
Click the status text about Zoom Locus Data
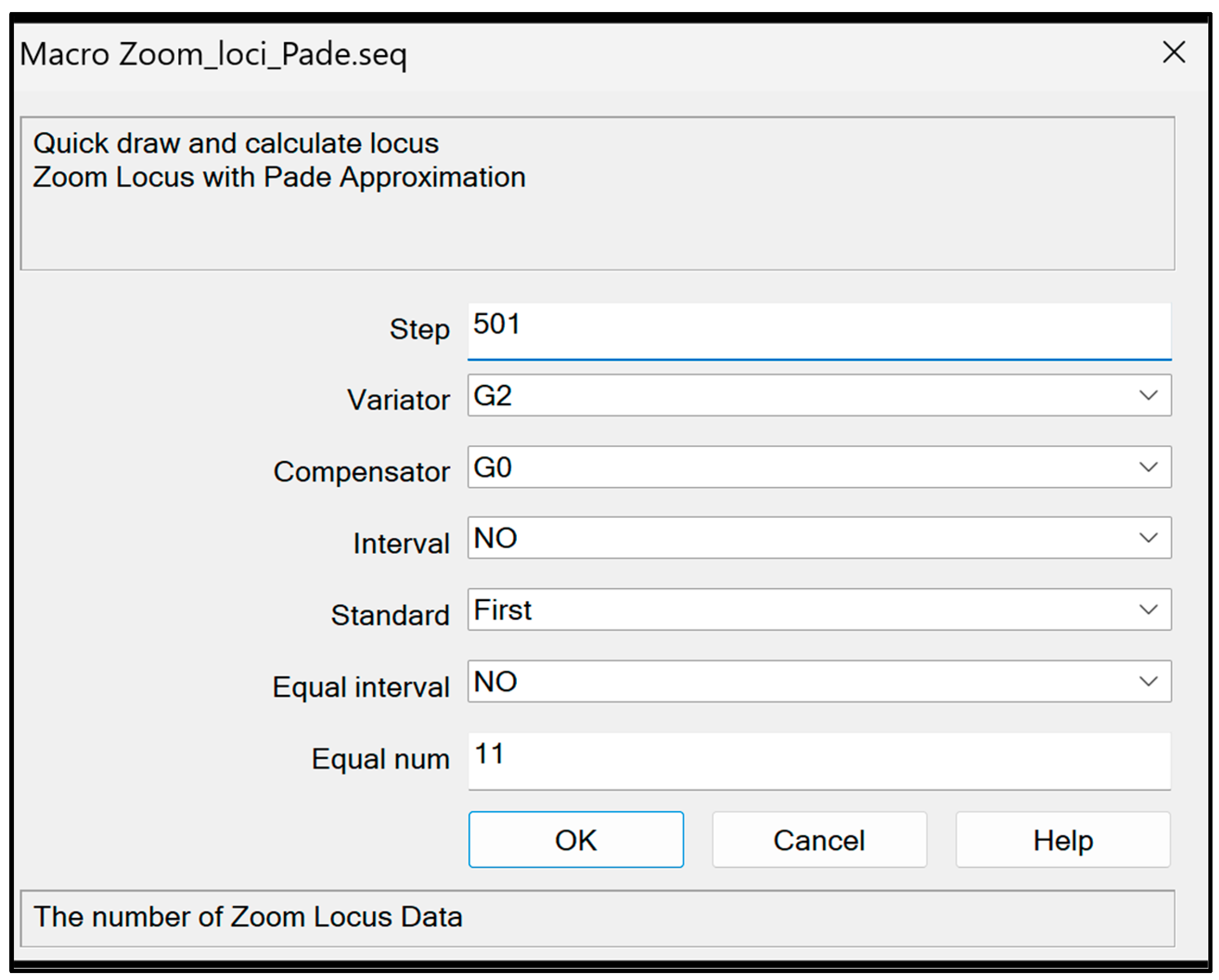click(248, 916)
